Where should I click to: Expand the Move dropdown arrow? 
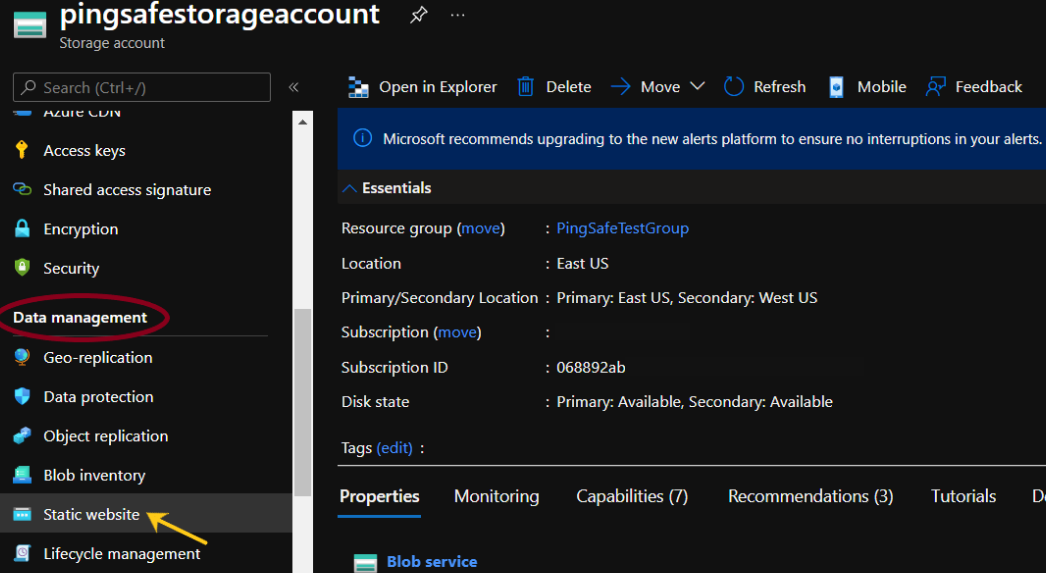pos(697,87)
